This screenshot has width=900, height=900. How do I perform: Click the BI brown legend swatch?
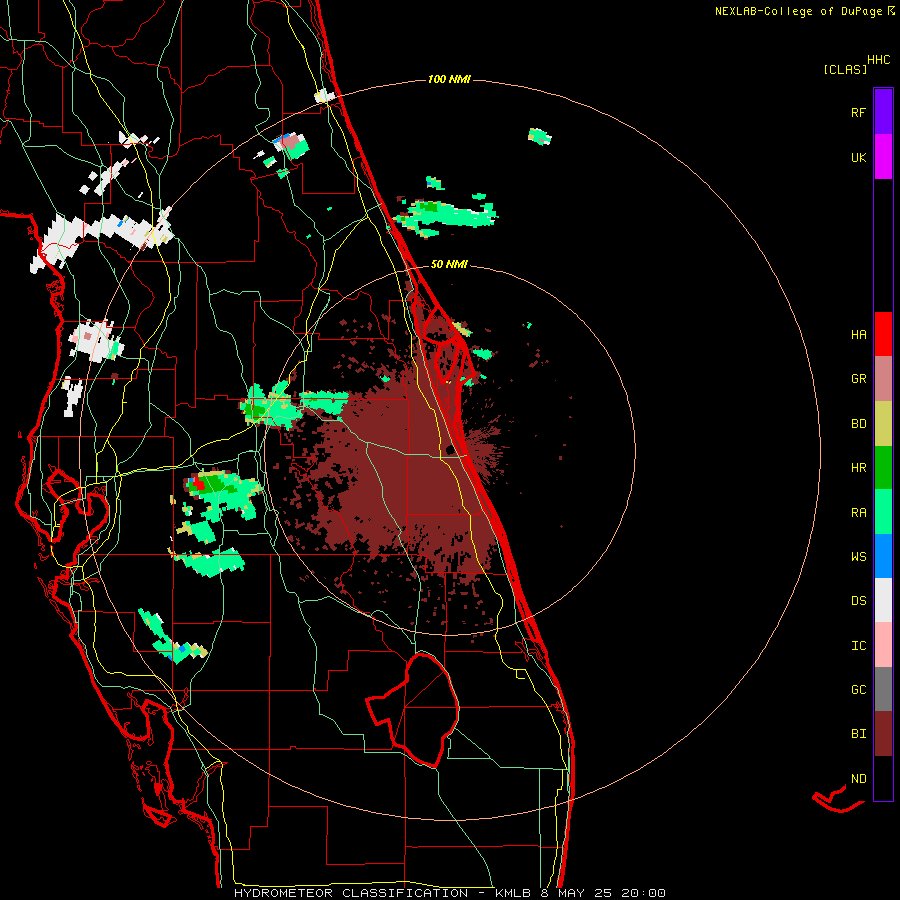coord(883,734)
